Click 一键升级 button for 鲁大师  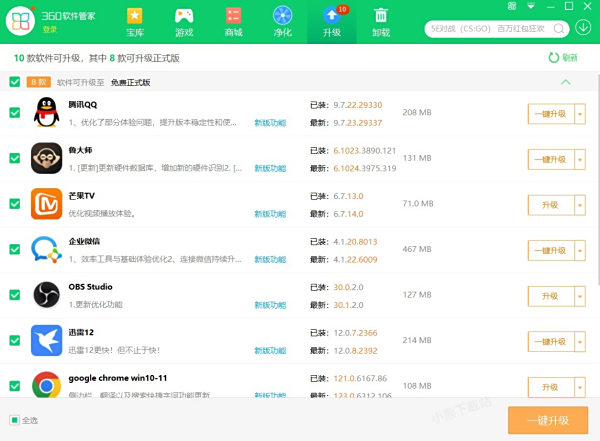551,159
